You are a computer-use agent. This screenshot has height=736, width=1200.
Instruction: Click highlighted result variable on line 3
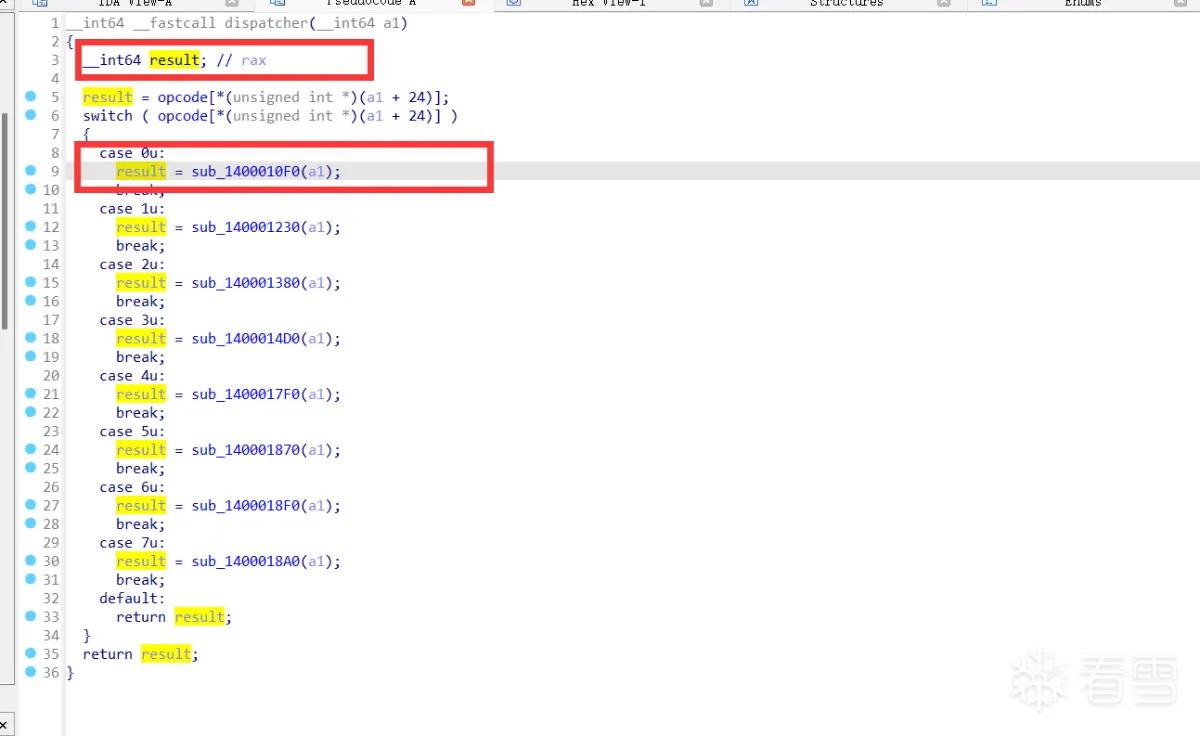pos(175,60)
